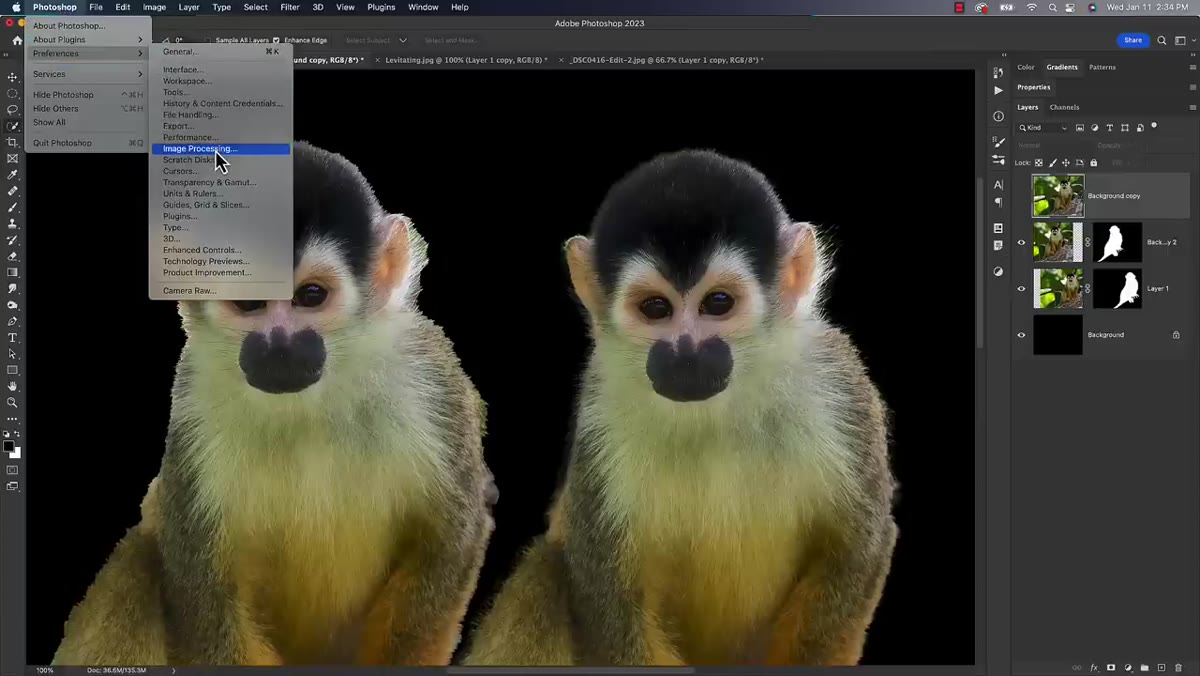
Task: Toggle Enhance Edge checkbox
Action: (277, 41)
